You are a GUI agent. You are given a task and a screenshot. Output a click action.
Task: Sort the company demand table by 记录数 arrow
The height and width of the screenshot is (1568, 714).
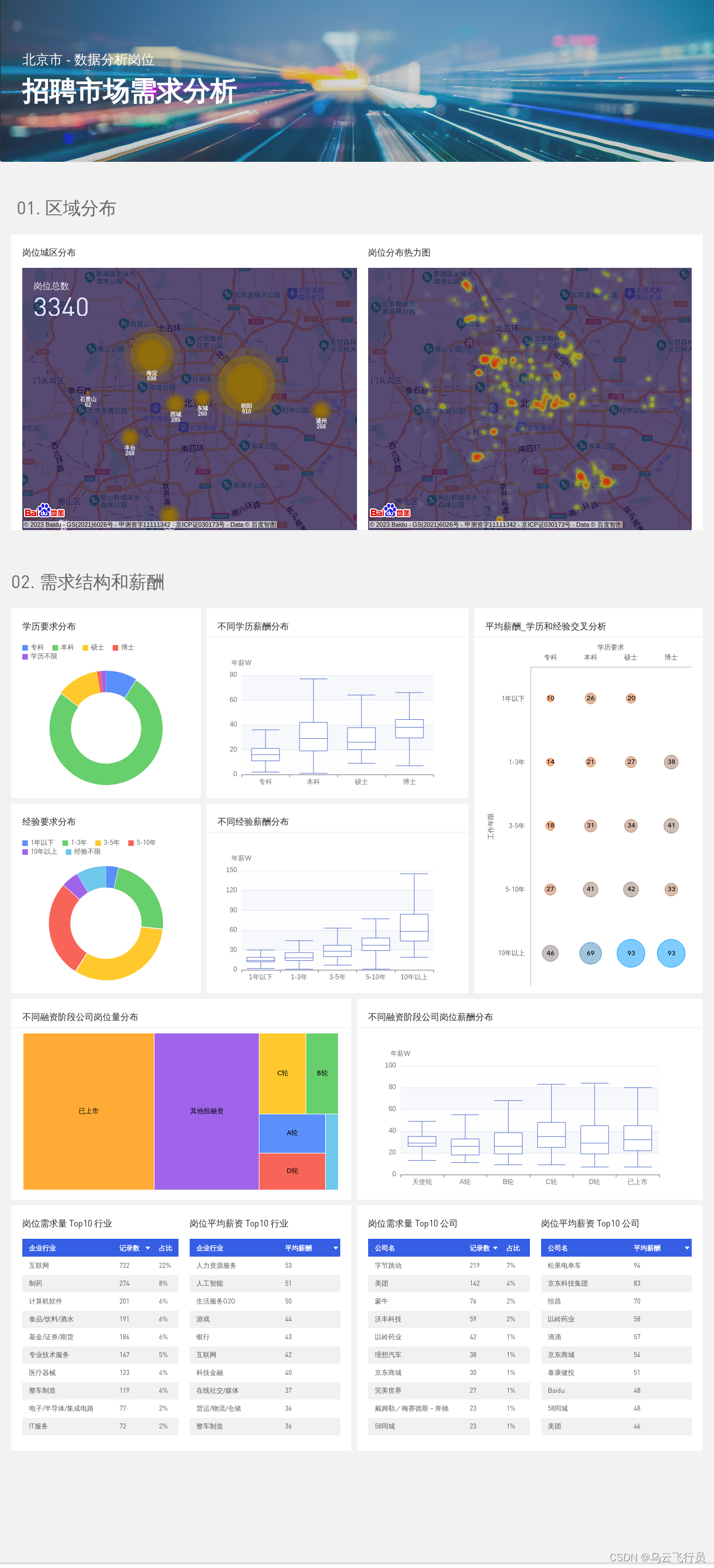click(495, 1248)
